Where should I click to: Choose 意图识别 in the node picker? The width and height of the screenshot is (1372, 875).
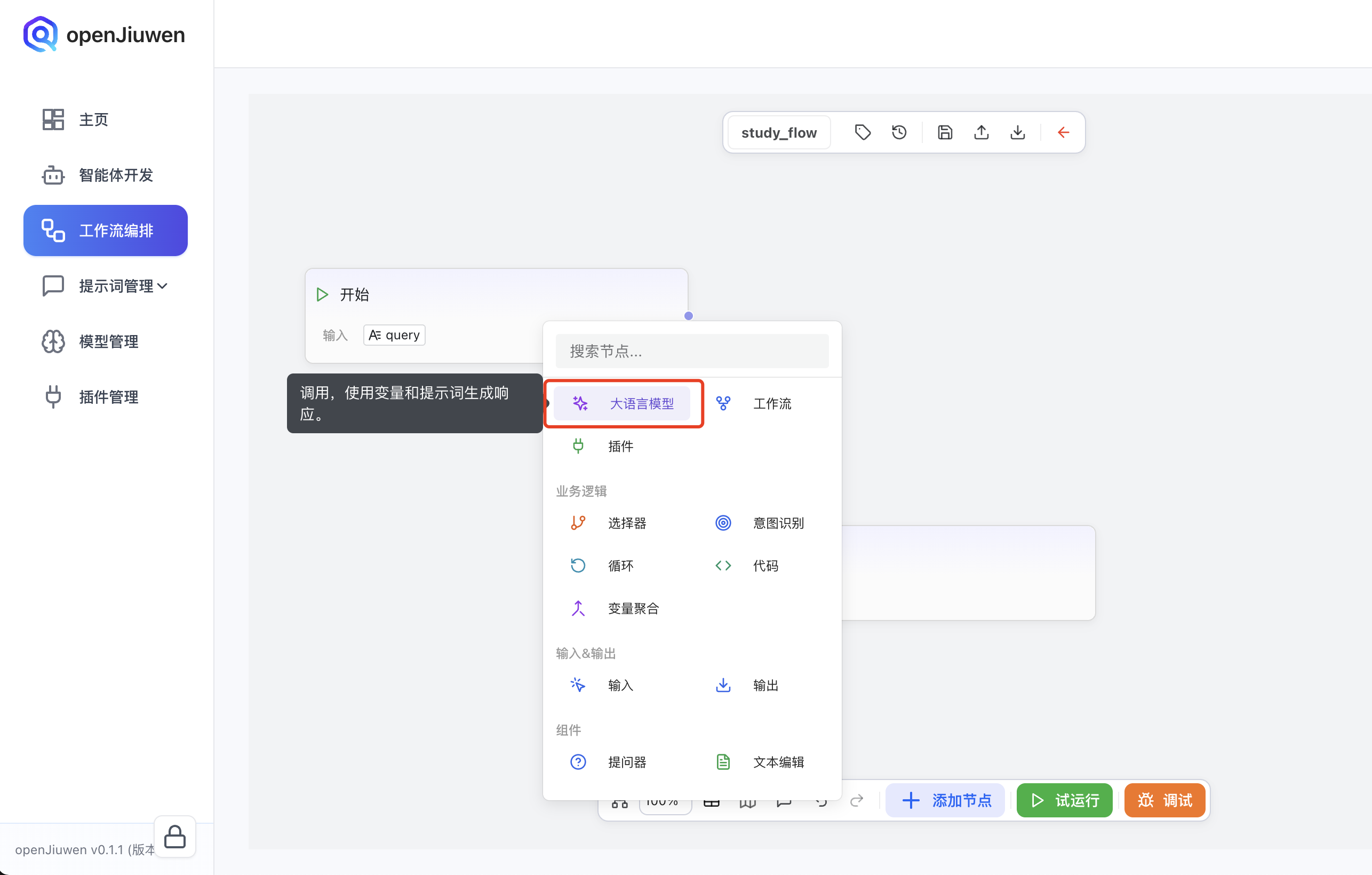pyautogui.click(x=778, y=522)
